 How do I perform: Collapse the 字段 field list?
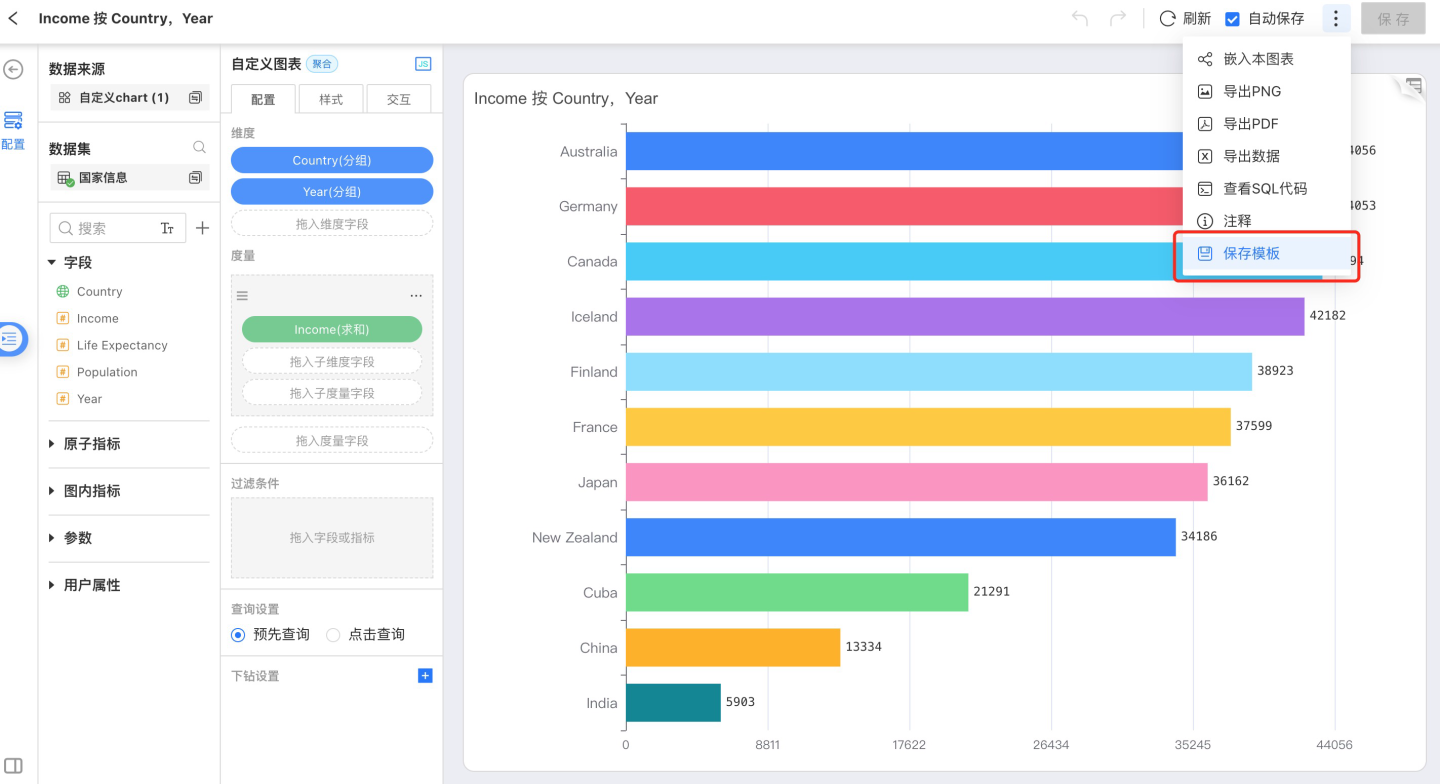coord(52,263)
